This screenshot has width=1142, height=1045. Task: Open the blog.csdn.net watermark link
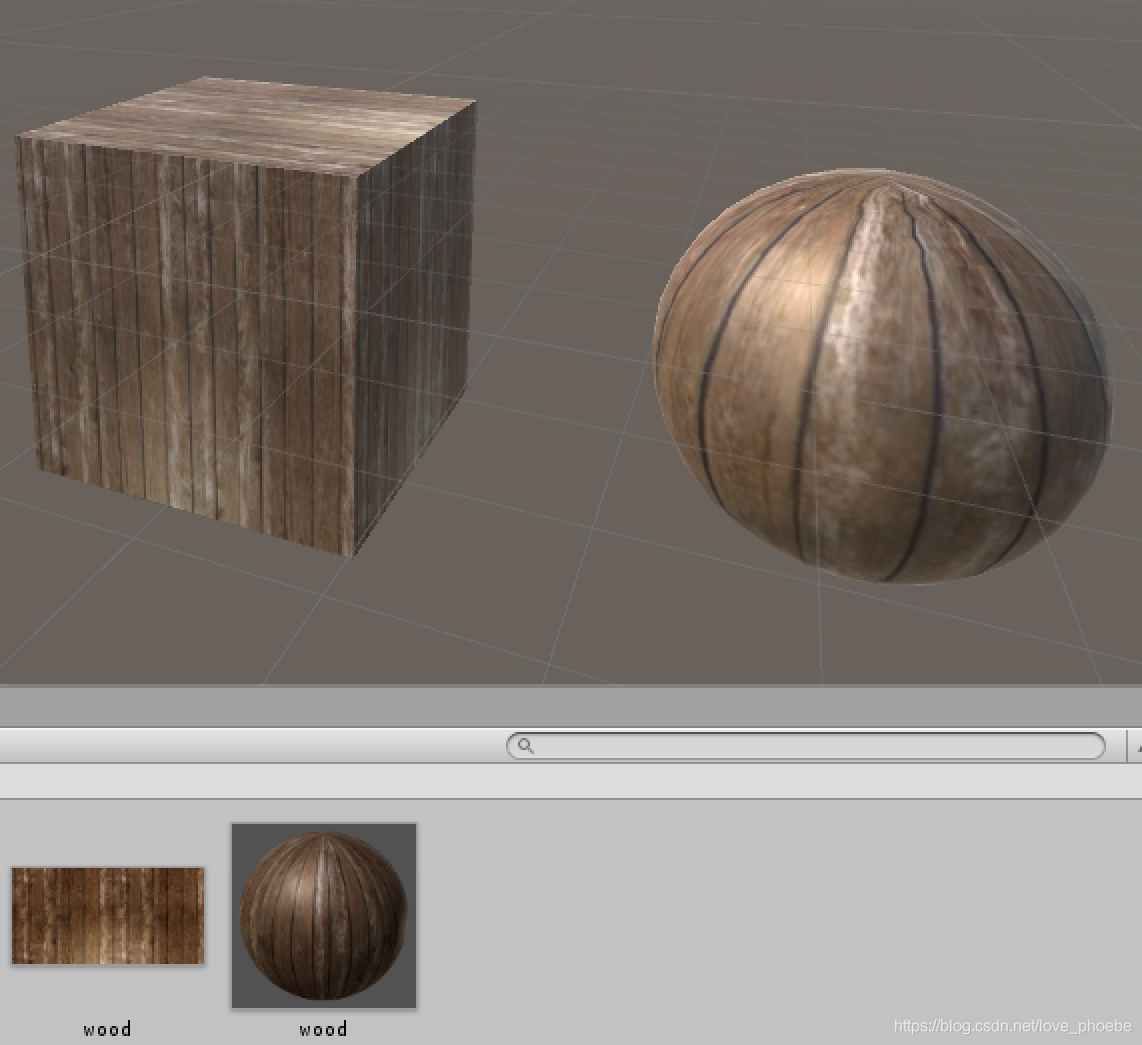tap(1012, 1026)
